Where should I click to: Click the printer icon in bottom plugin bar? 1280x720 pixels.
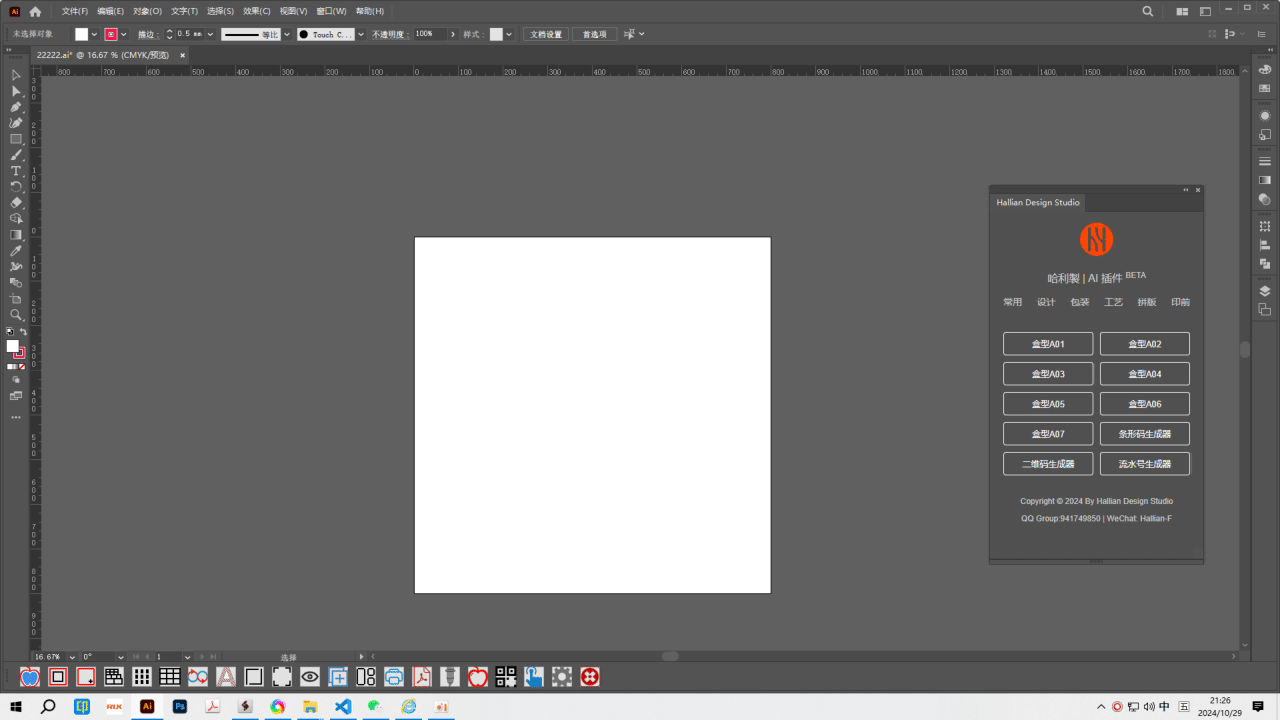tap(394, 677)
